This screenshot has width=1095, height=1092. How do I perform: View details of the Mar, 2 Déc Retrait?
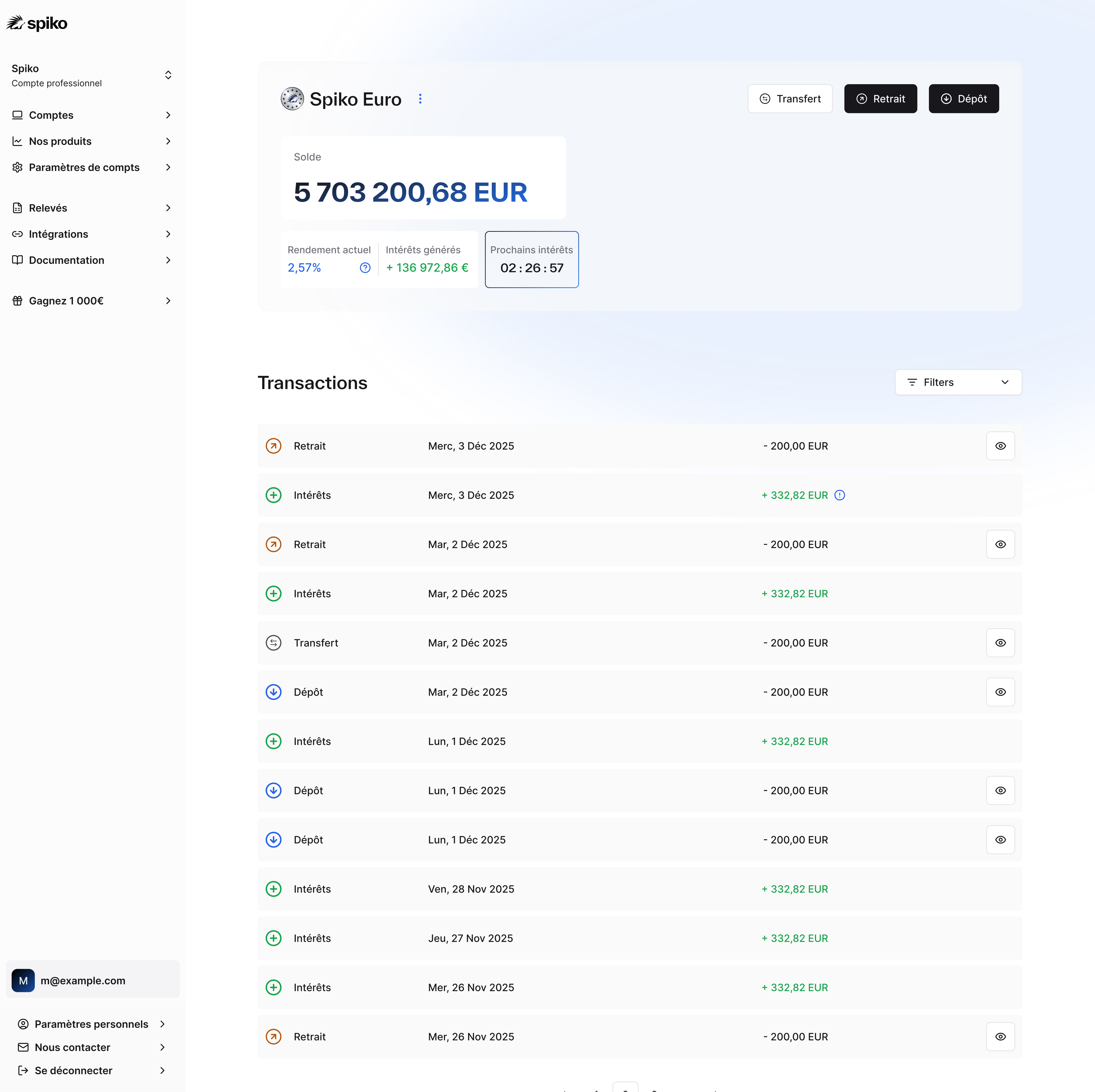1000,545
